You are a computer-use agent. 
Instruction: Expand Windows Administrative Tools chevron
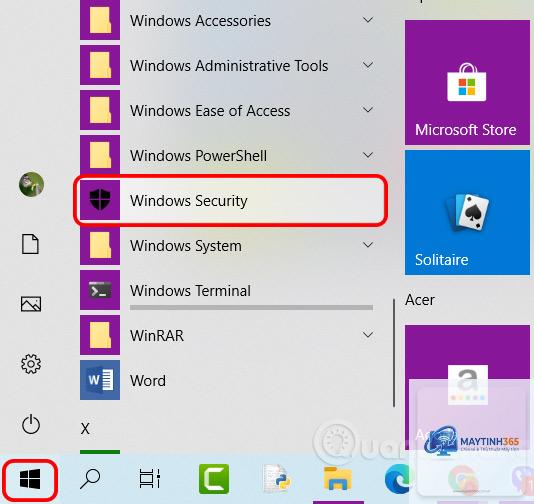point(368,65)
